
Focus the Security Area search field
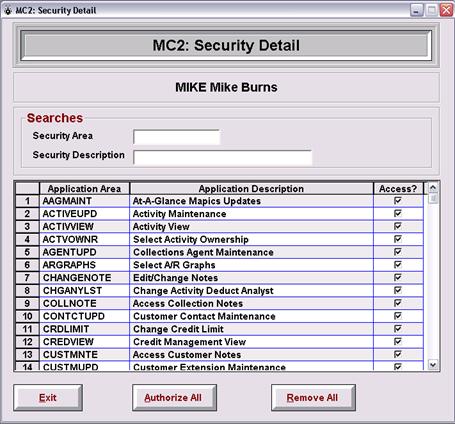(x=176, y=137)
